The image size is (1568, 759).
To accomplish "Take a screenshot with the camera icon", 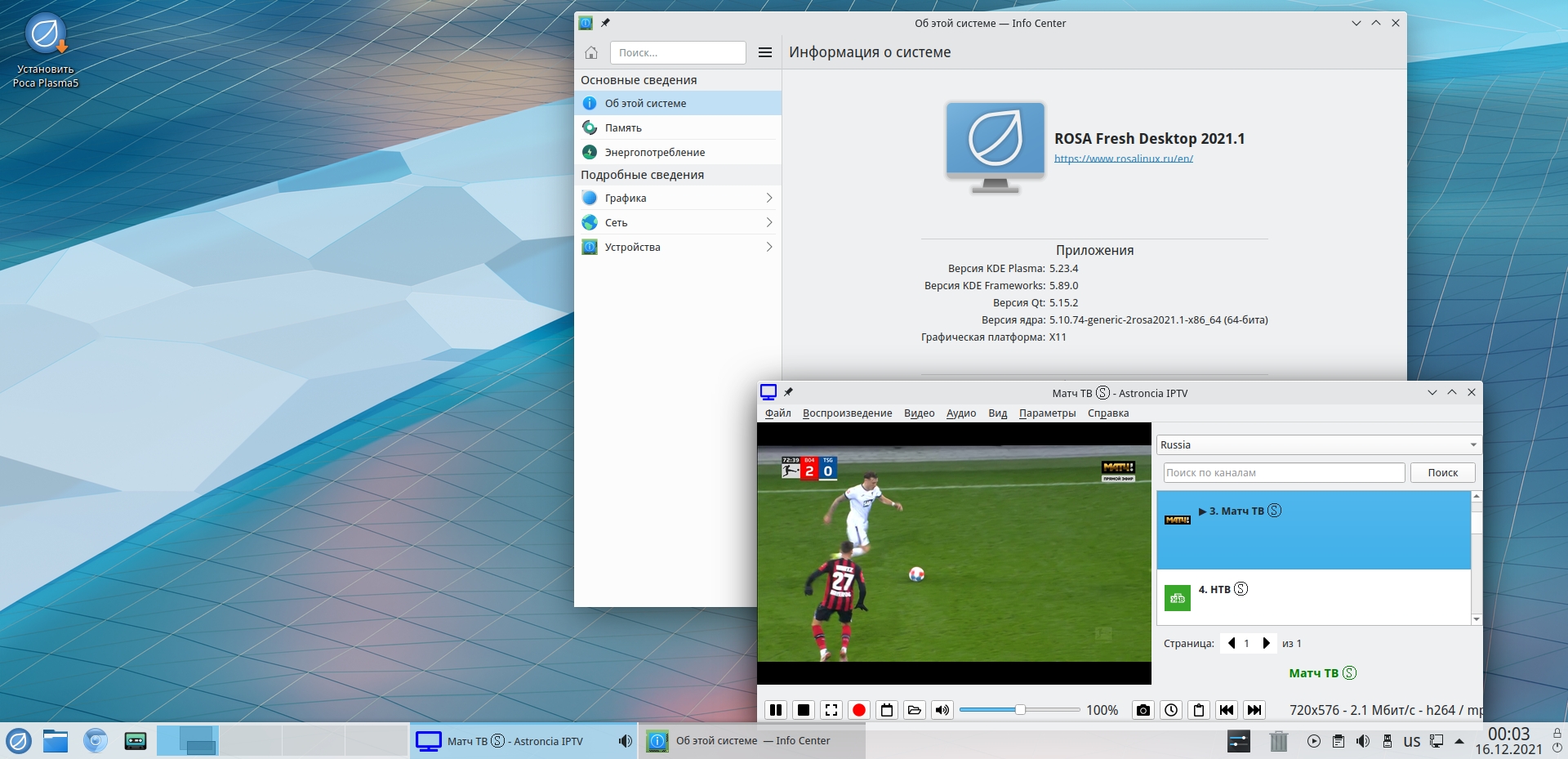I will (1143, 710).
